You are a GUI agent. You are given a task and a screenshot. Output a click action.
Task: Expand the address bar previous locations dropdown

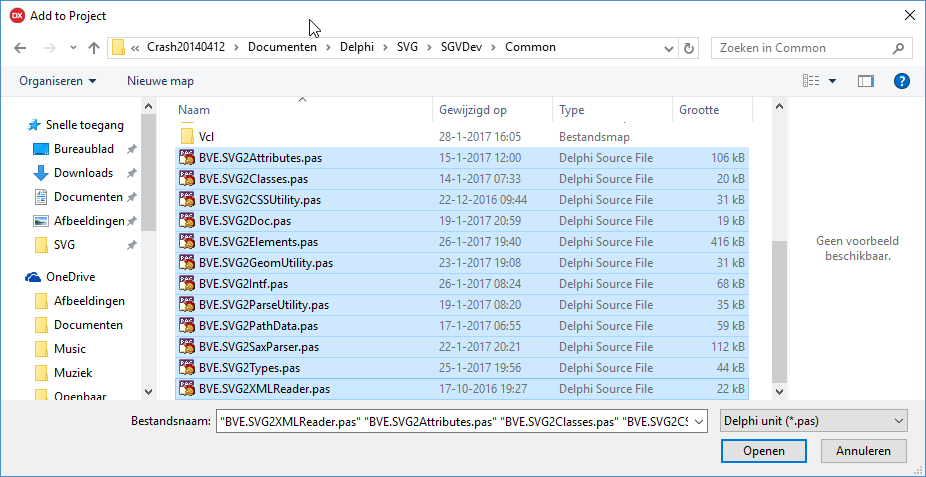pyautogui.click(x=667, y=48)
